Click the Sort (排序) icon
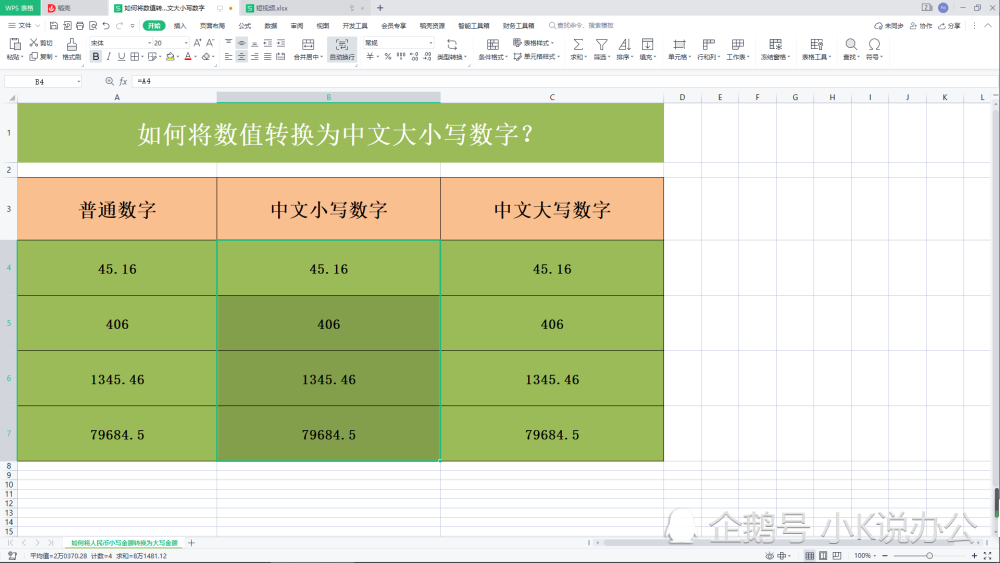The image size is (1000, 563). (624, 45)
